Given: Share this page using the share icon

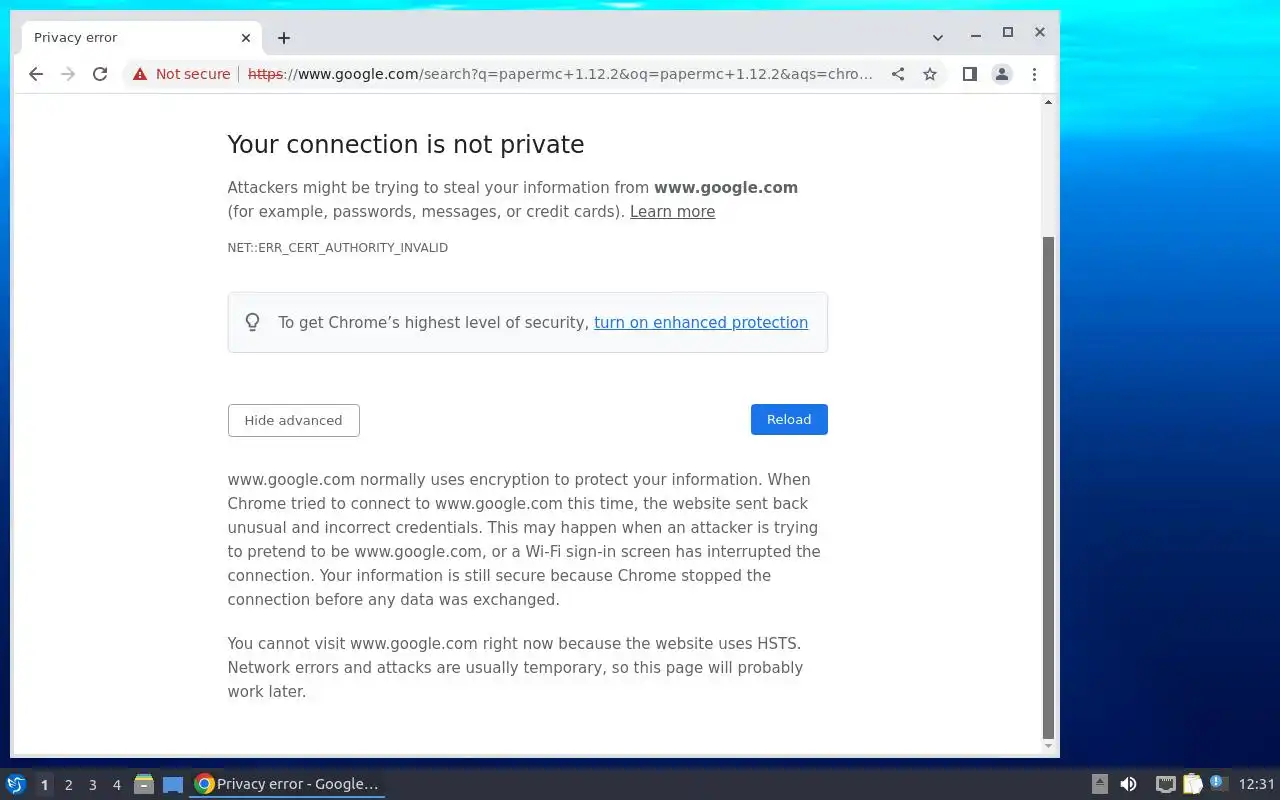Looking at the screenshot, I should pyautogui.click(x=898, y=74).
